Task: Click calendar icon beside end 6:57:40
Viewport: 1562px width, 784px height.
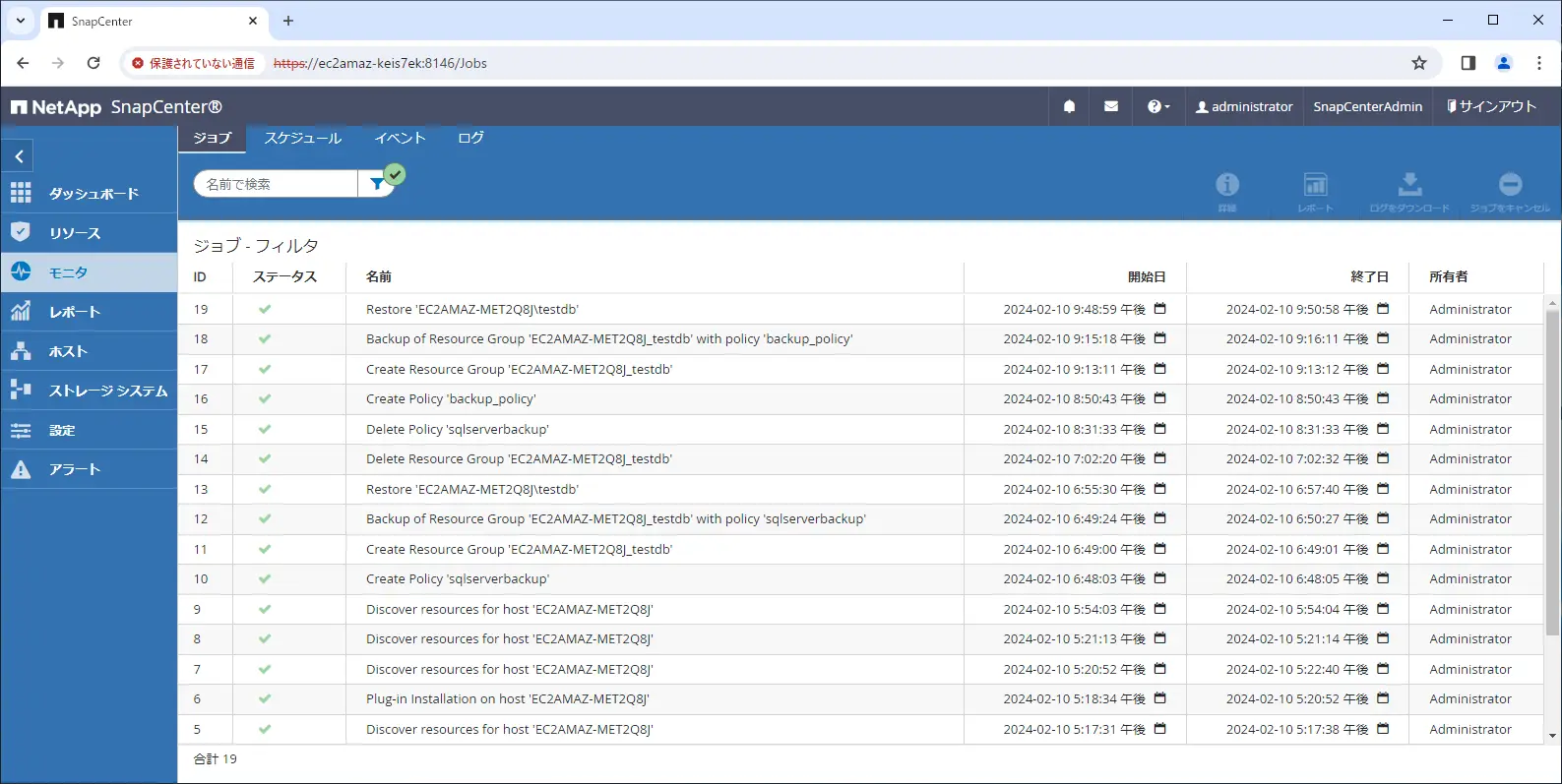Action: [x=1383, y=489]
